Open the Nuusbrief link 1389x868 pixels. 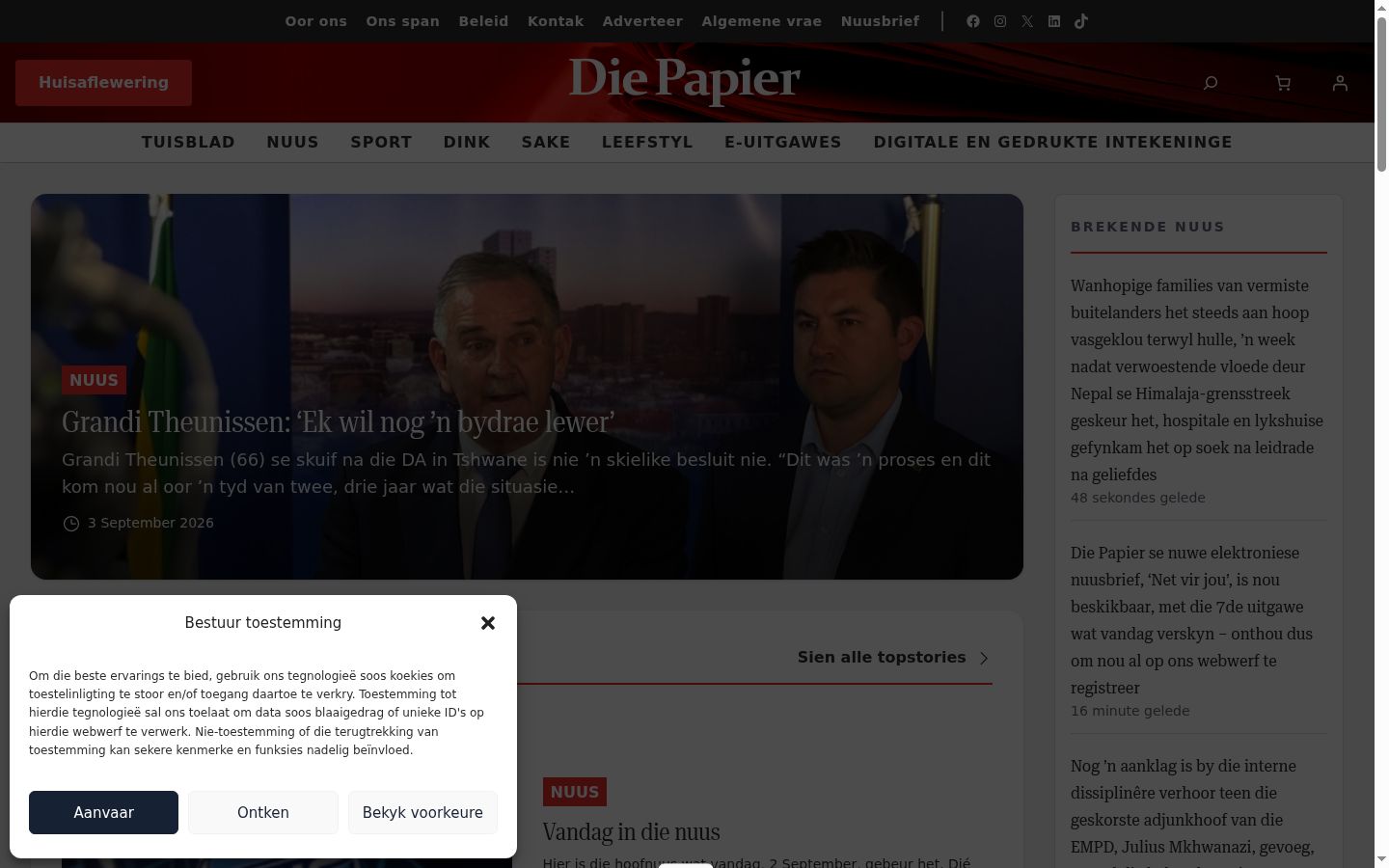tap(880, 21)
